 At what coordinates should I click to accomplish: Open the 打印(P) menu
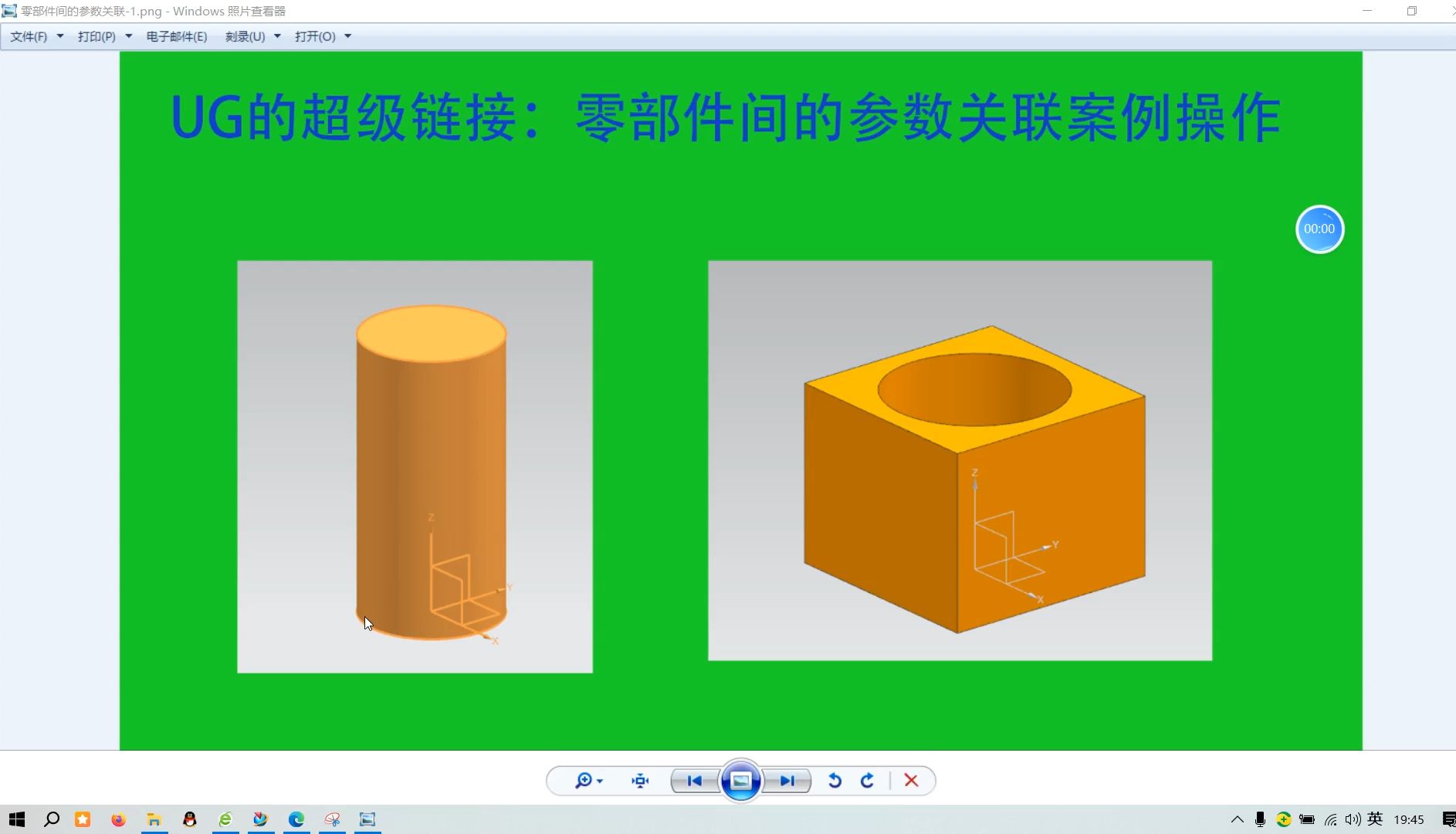click(x=97, y=36)
